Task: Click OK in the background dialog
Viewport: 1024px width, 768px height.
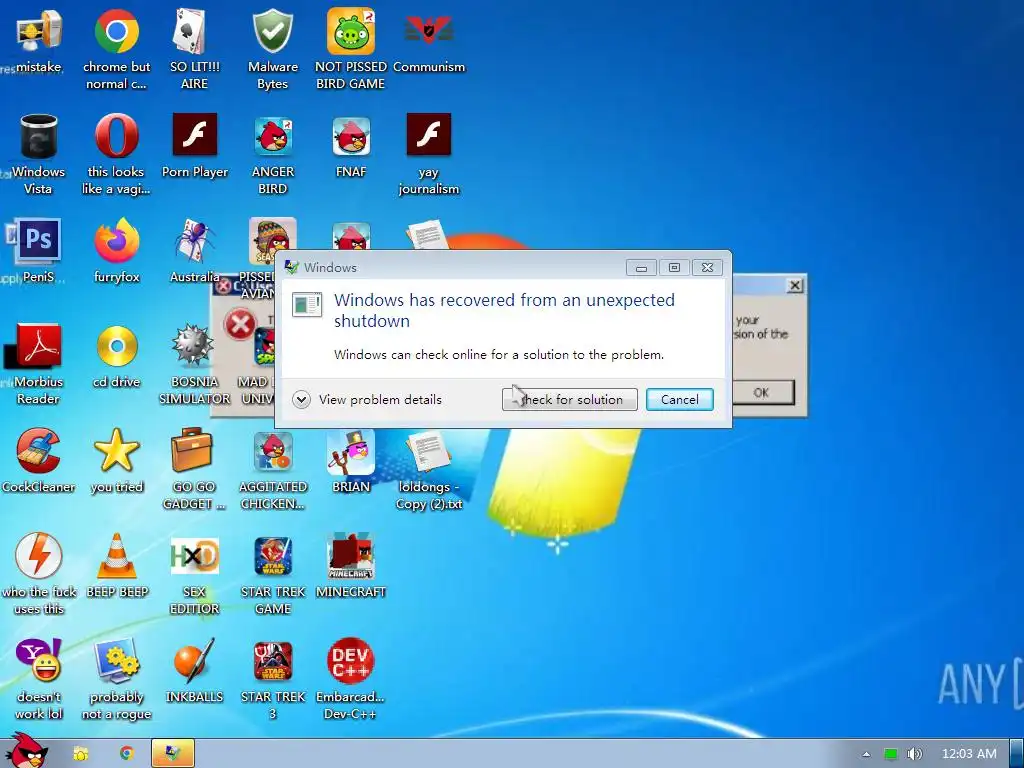Action: coord(761,392)
